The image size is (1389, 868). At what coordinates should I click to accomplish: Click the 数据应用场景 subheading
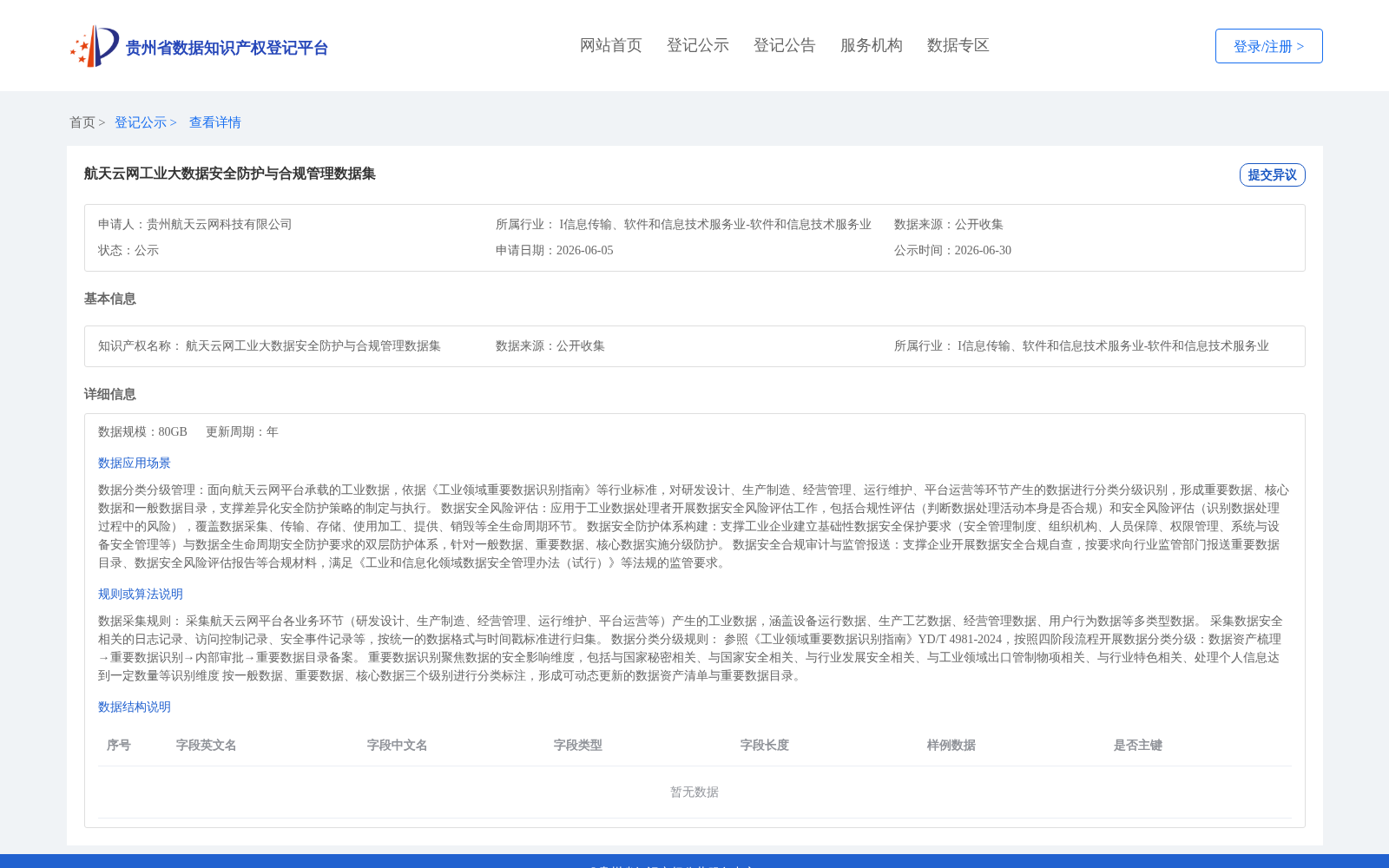[x=135, y=463]
